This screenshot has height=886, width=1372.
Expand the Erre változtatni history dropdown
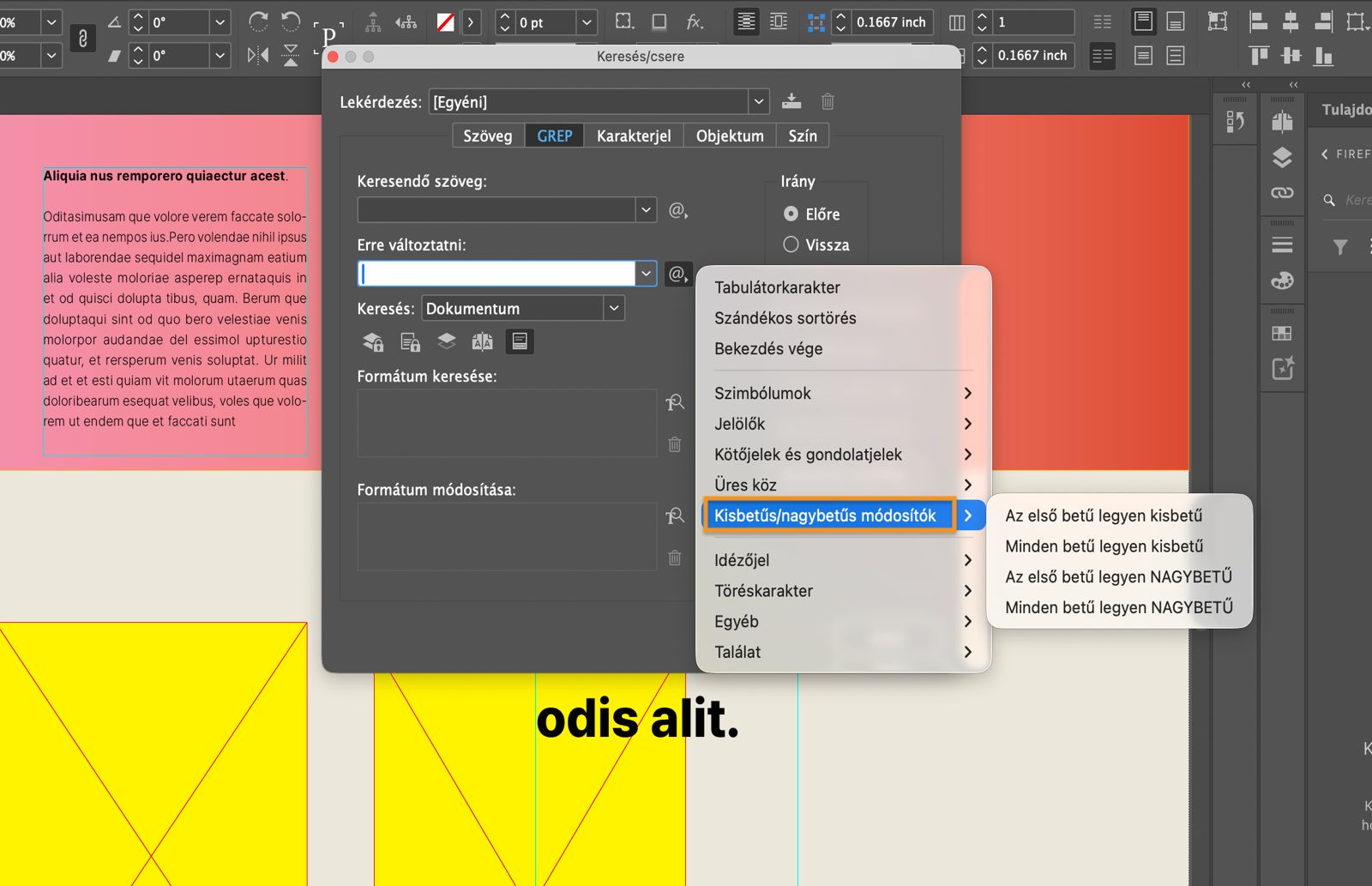click(x=647, y=274)
